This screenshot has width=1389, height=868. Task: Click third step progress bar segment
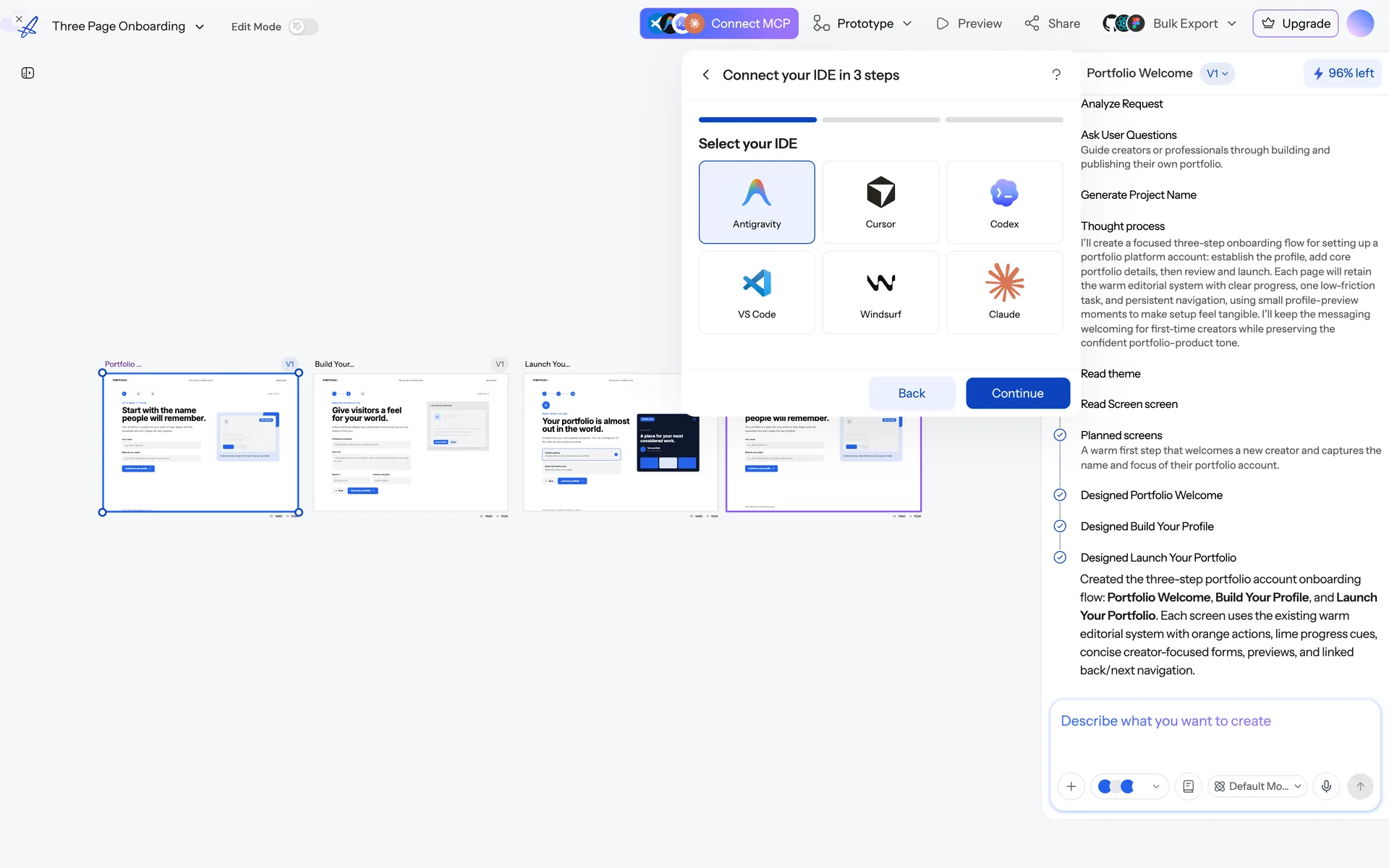(x=1004, y=119)
